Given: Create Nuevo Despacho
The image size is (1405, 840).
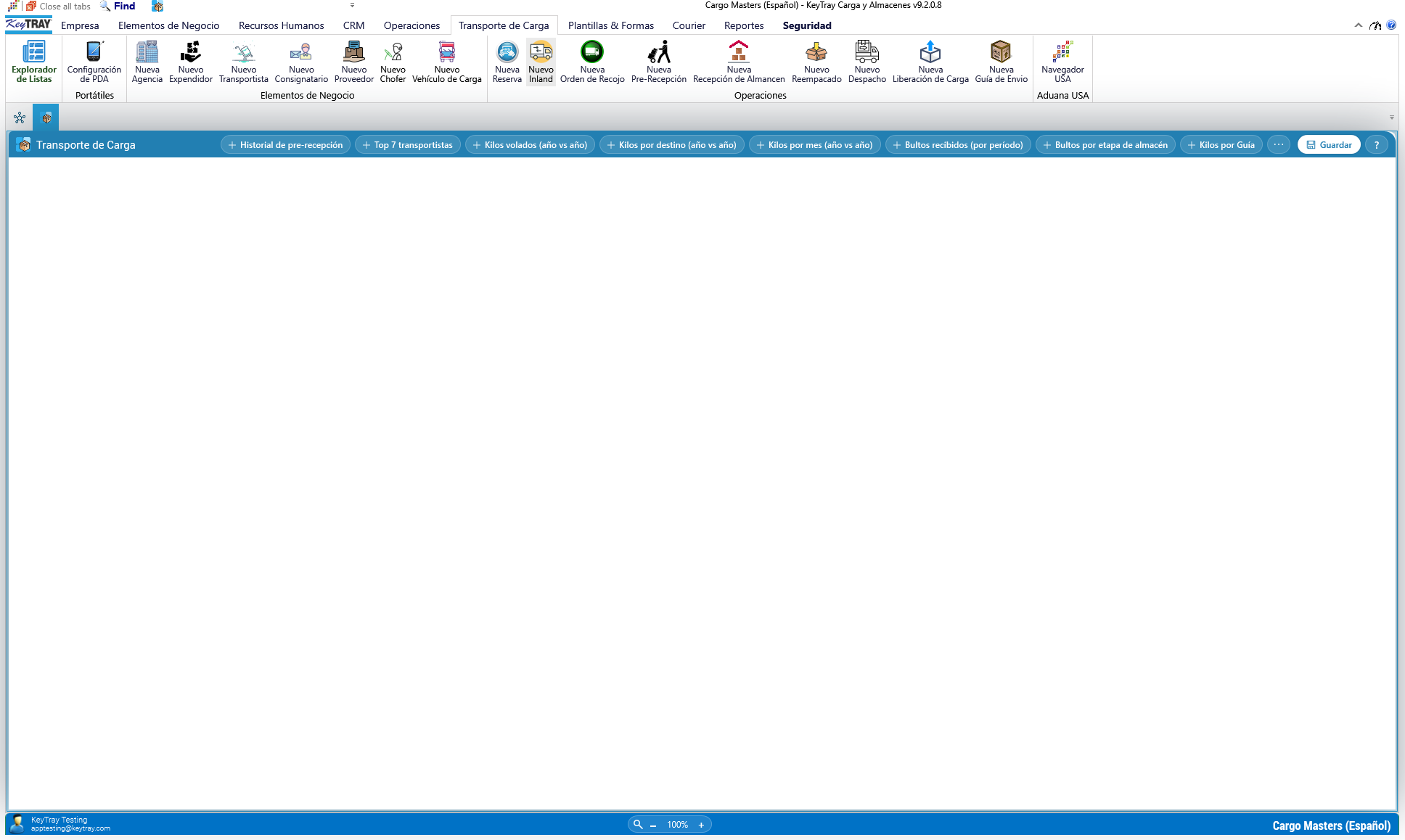Looking at the screenshot, I should point(867,62).
